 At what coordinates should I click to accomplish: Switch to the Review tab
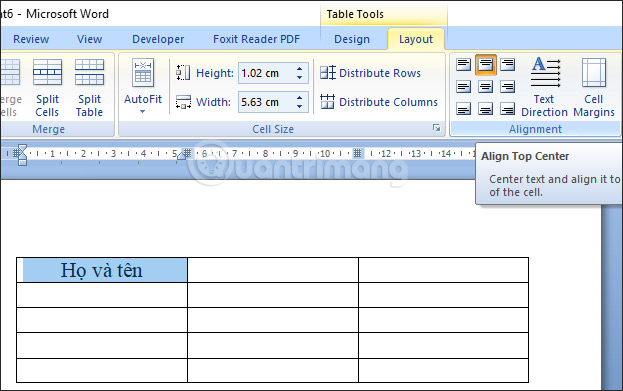(x=31, y=39)
